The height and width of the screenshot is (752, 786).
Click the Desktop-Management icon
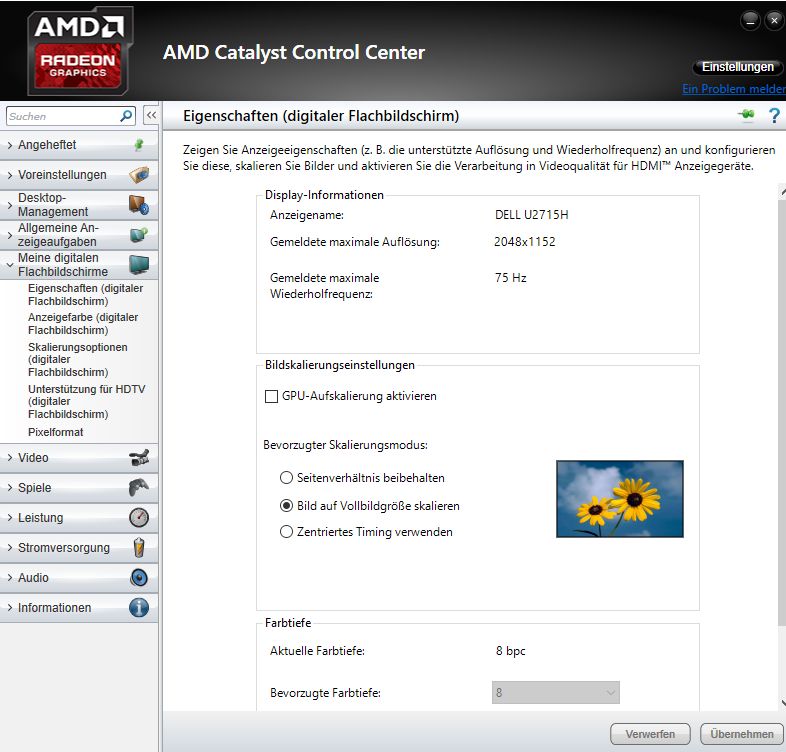[139, 205]
